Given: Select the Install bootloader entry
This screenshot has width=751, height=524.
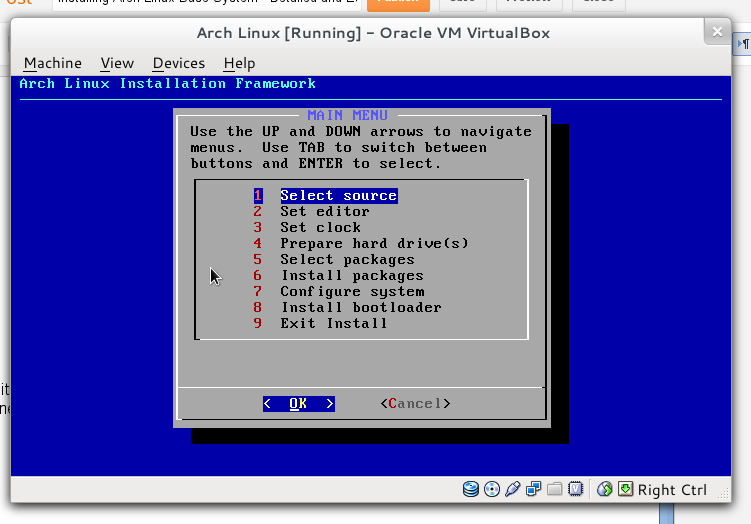Looking at the screenshot, I should tap(347, 307).
